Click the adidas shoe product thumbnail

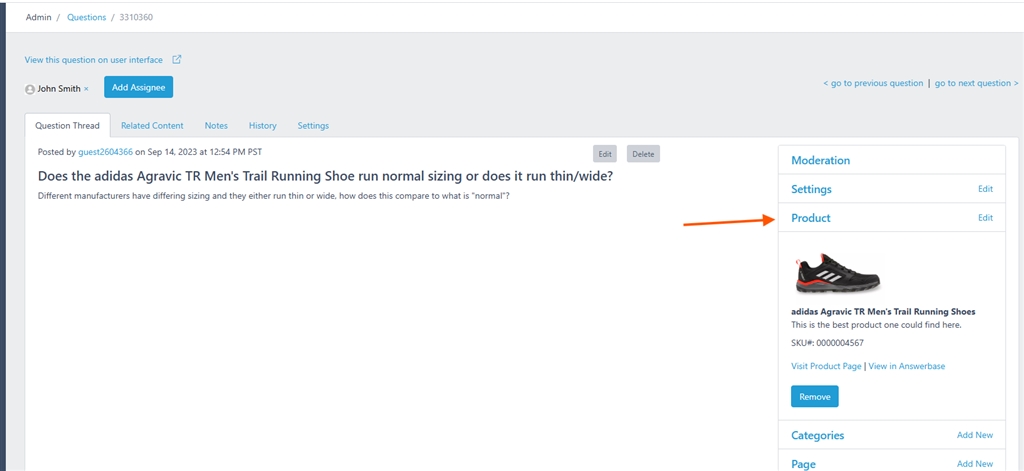(x=837, y=272)
